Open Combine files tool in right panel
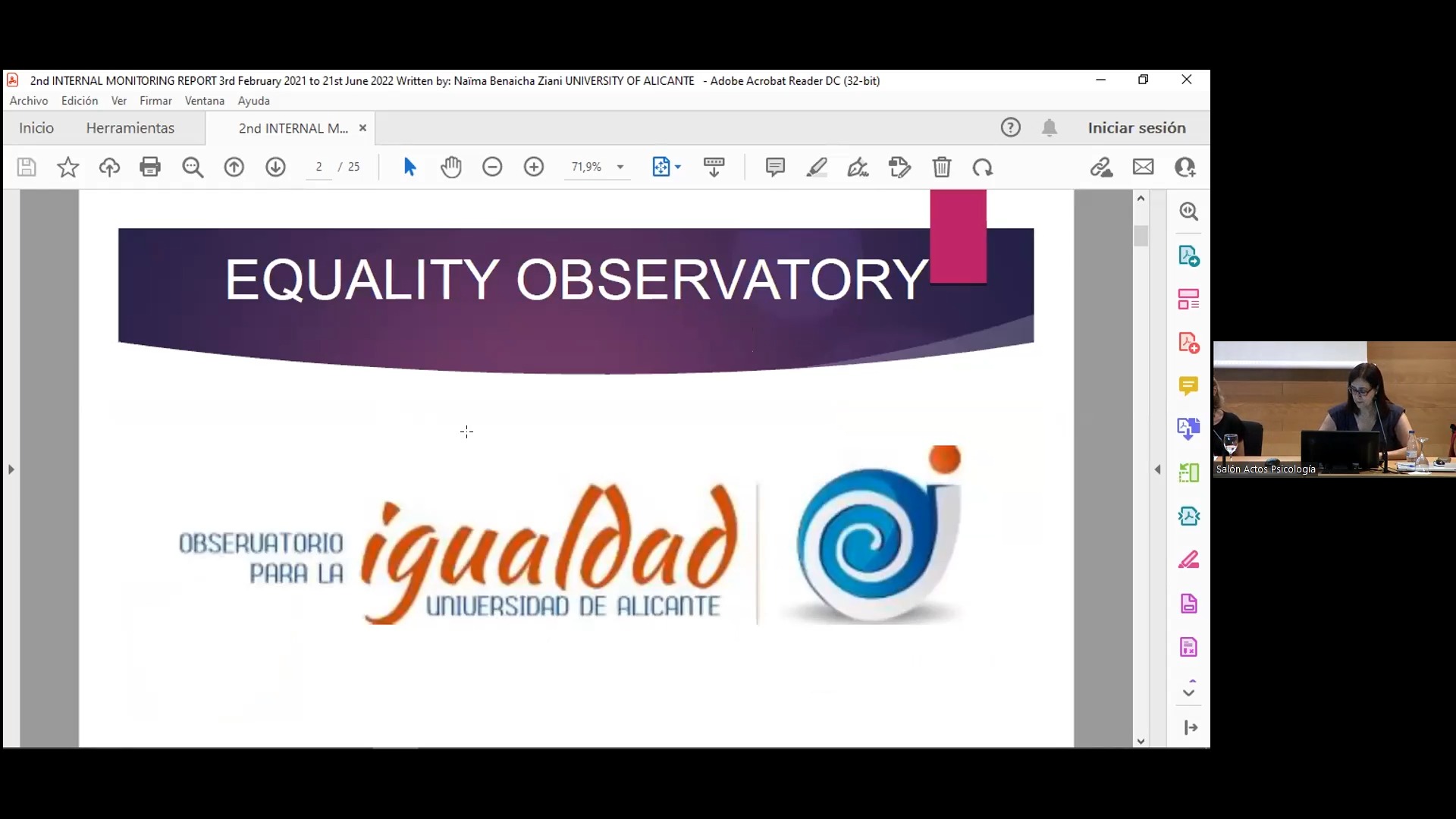 click(x=1188, y=428)
